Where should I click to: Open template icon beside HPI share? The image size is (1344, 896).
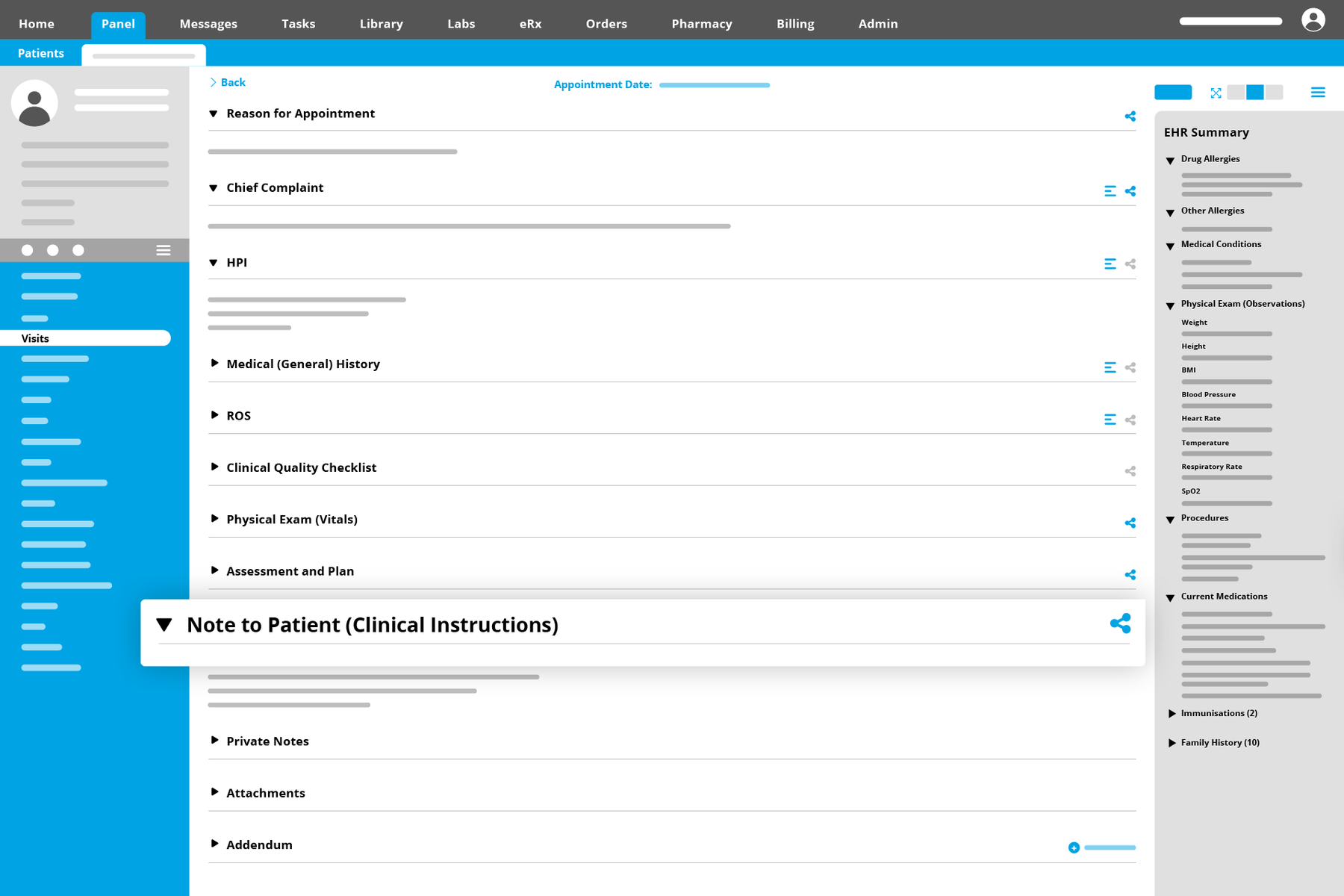click(x=1110, y=264)
